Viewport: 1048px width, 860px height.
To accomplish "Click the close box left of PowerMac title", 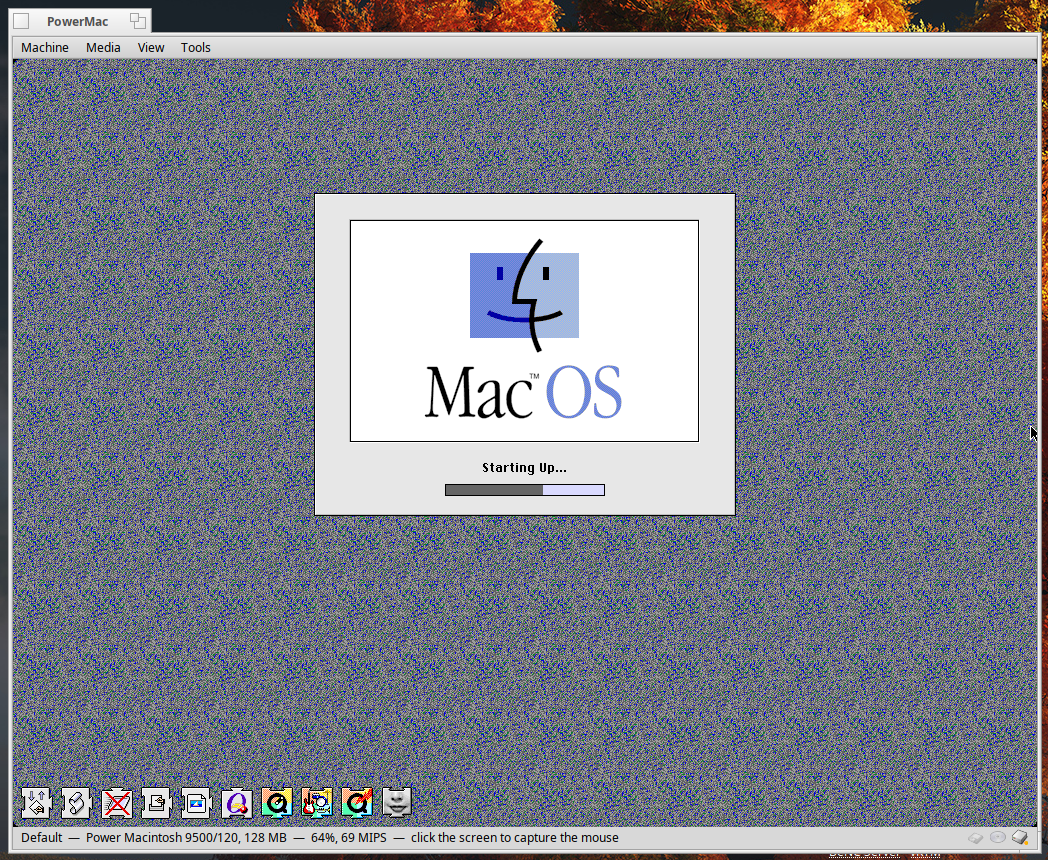I will 21,21.
